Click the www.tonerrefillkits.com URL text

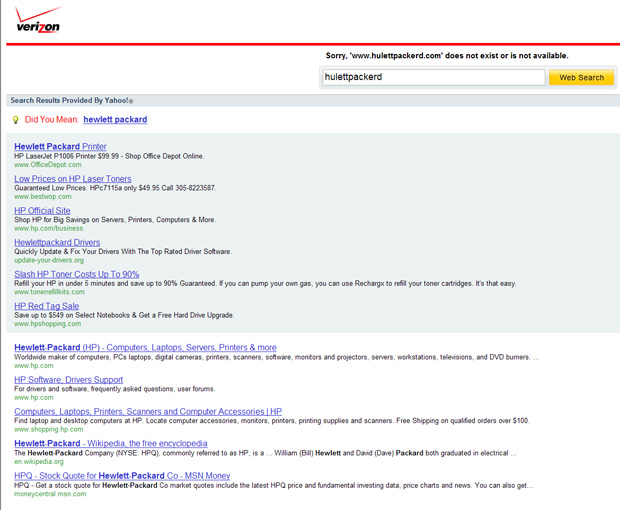(49, 292)
